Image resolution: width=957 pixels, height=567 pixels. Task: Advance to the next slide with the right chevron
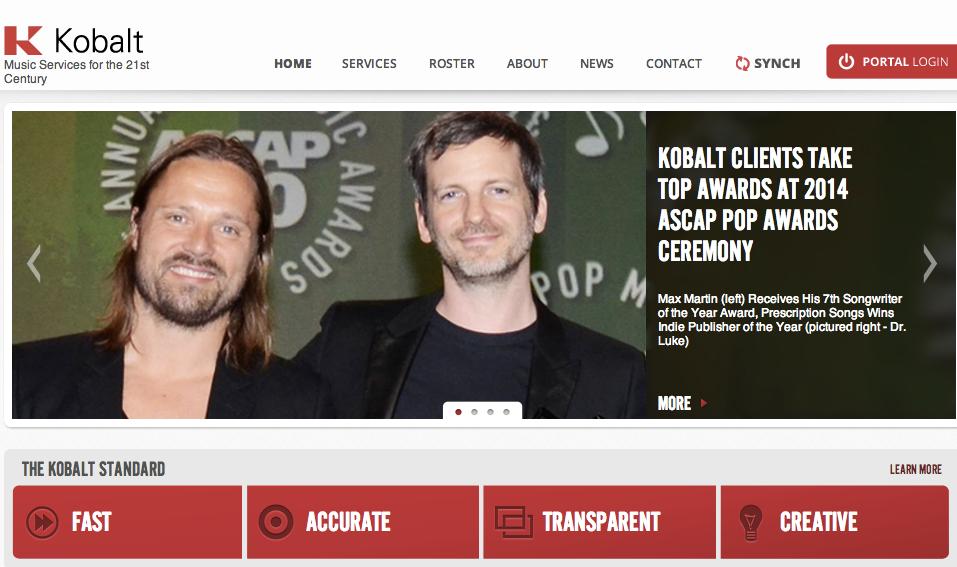coord(929,264)
